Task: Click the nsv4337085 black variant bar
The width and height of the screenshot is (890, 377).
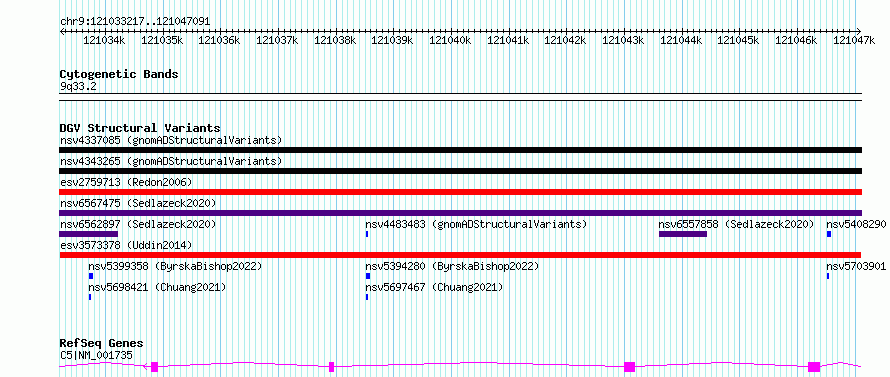Action: point(460,150)
